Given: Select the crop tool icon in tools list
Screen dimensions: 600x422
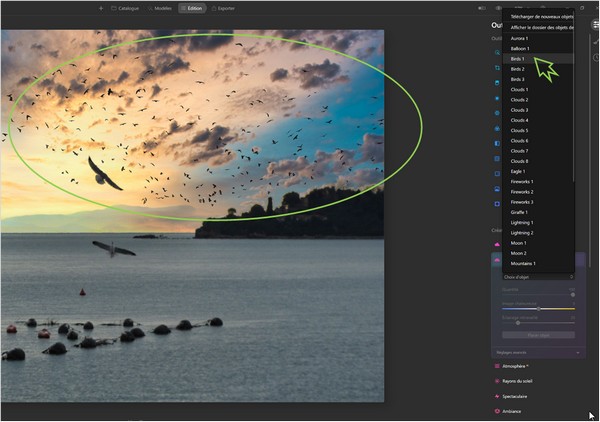Looking at the screenshot, I should (x=497, y=68).
